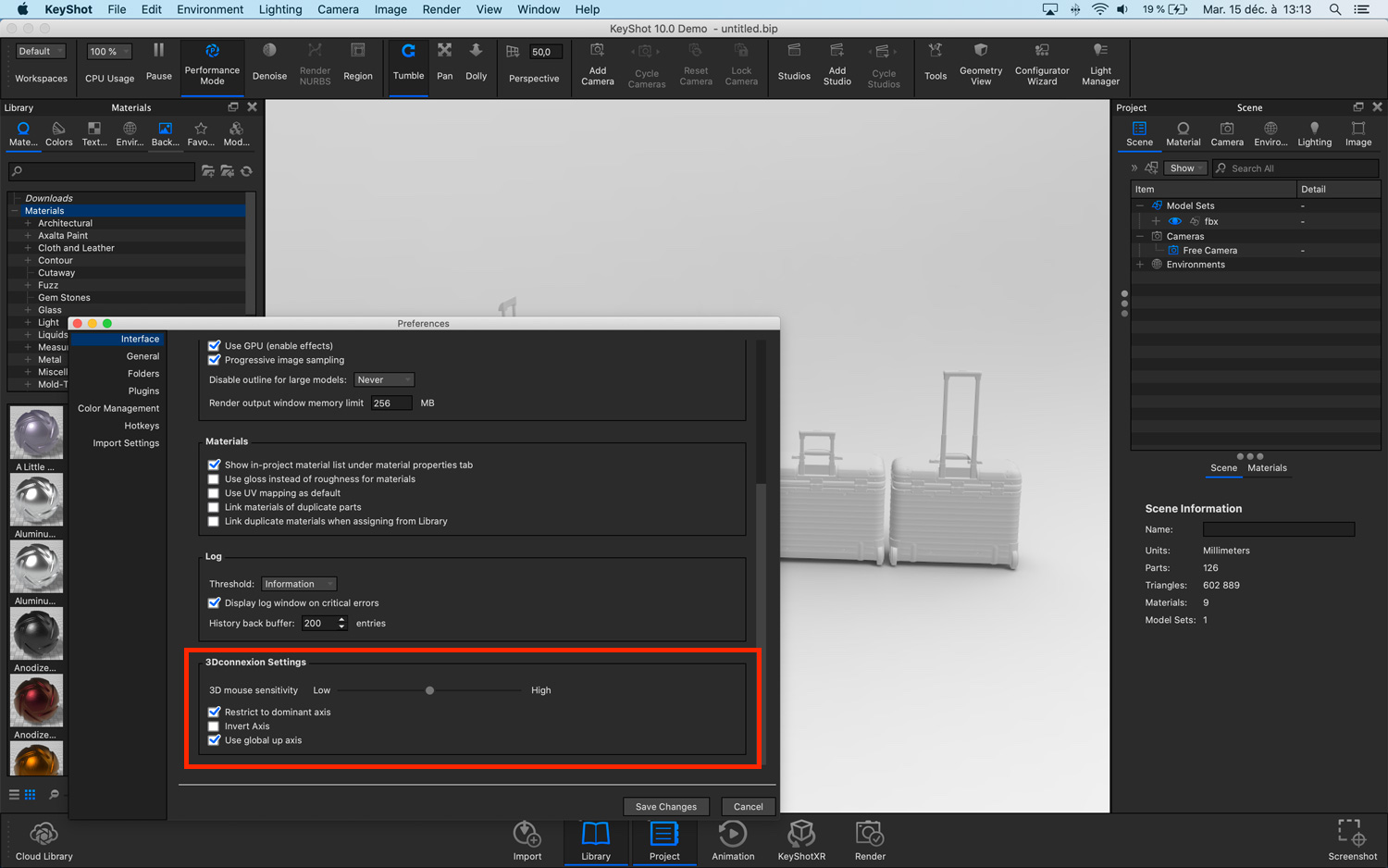
Task: Switch to Camera tab in Project panel
Action: [1227, 133]
